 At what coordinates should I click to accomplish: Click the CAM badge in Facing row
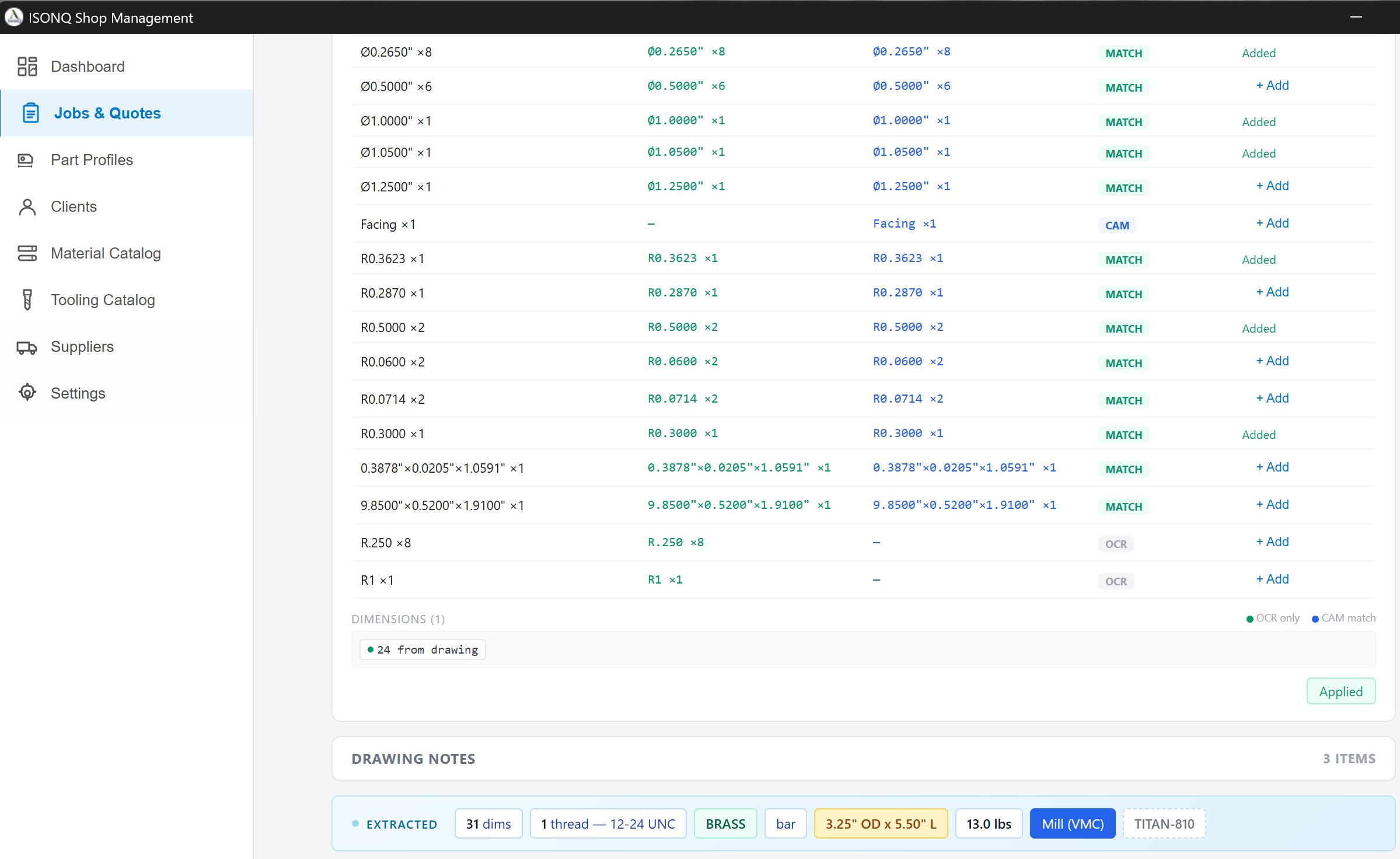click(x=1117, y=226)
